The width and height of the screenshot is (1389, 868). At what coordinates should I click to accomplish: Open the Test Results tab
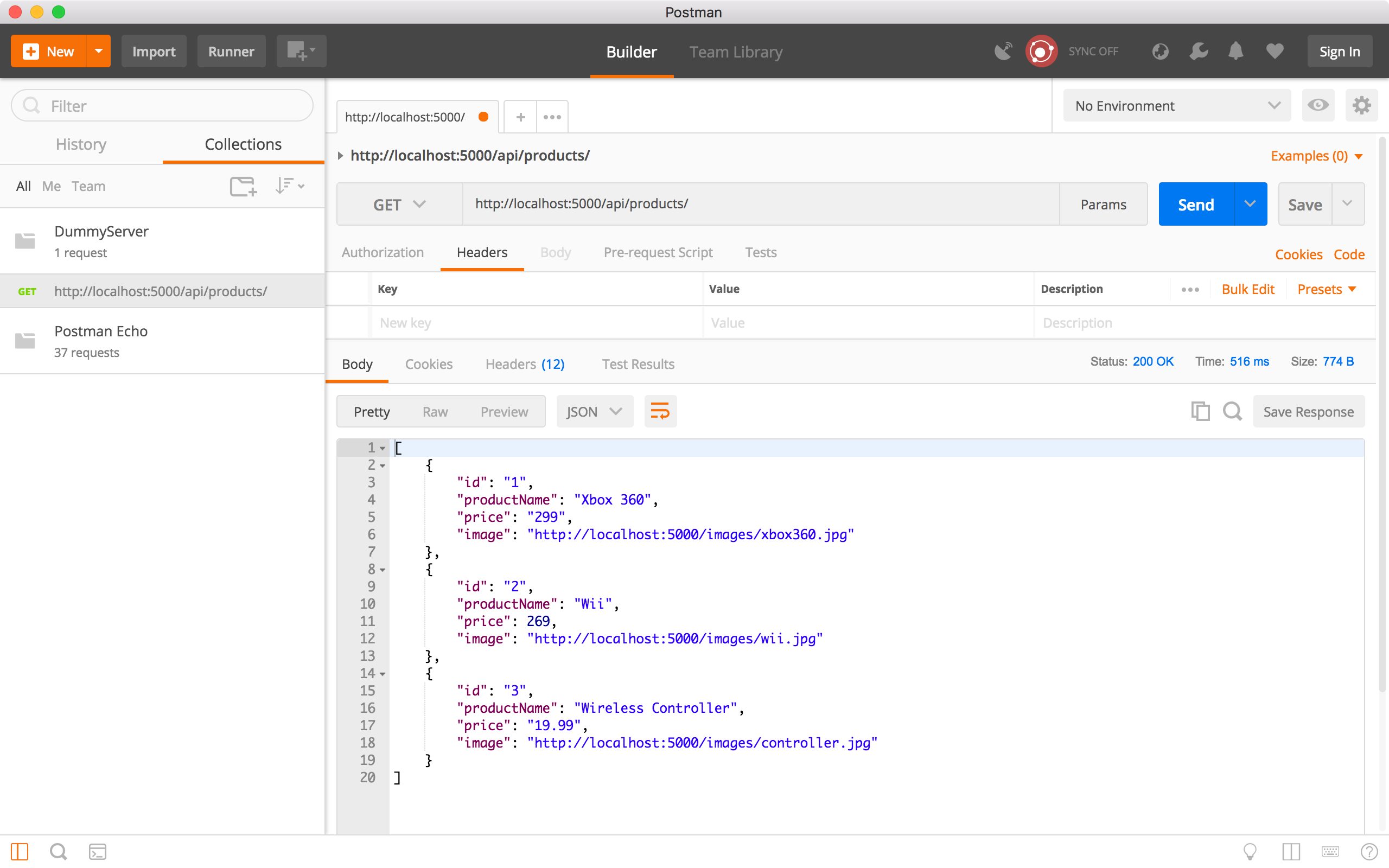click(x=638, y=364)
